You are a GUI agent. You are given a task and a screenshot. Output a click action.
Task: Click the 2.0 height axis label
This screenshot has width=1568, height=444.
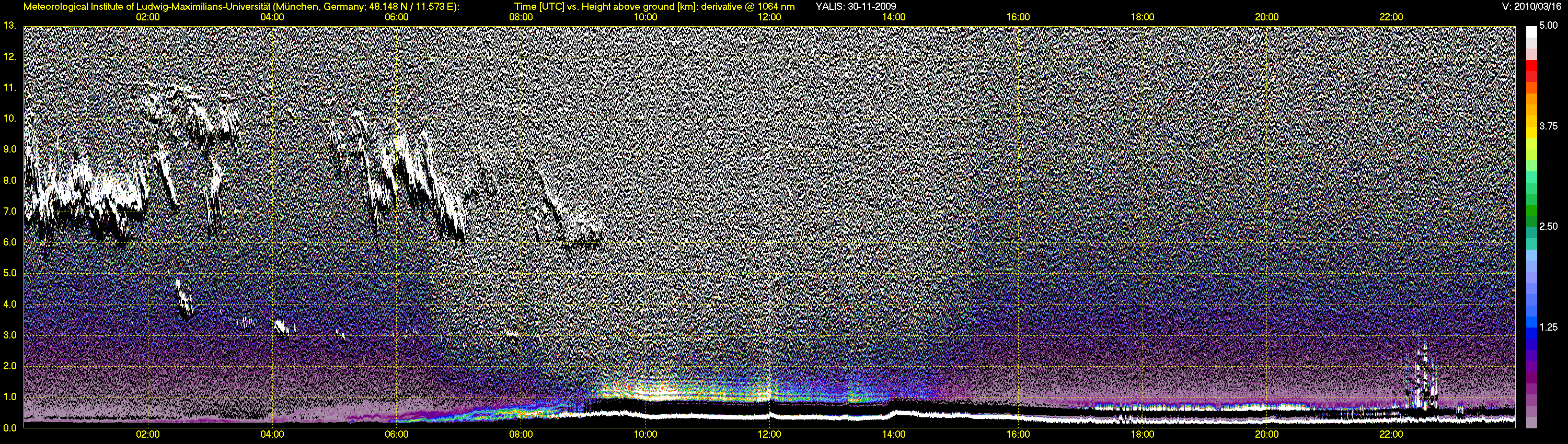pos(10,366)
